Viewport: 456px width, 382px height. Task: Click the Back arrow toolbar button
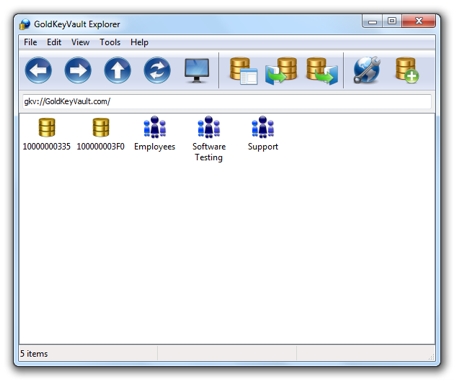click(38, 70)
